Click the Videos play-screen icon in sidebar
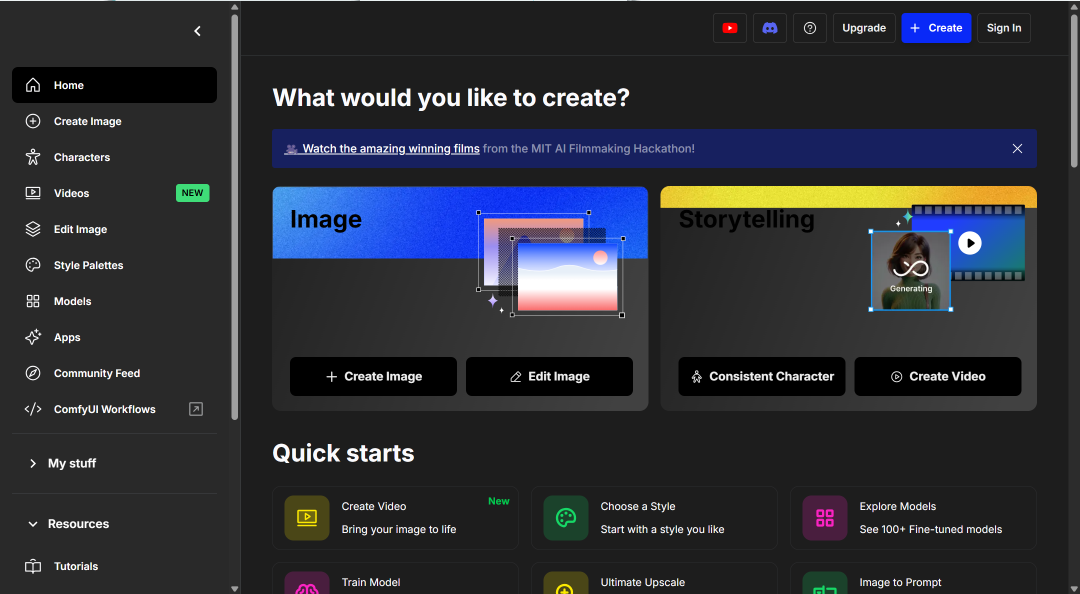This screenshot has width=1080, height=594. 33,193
